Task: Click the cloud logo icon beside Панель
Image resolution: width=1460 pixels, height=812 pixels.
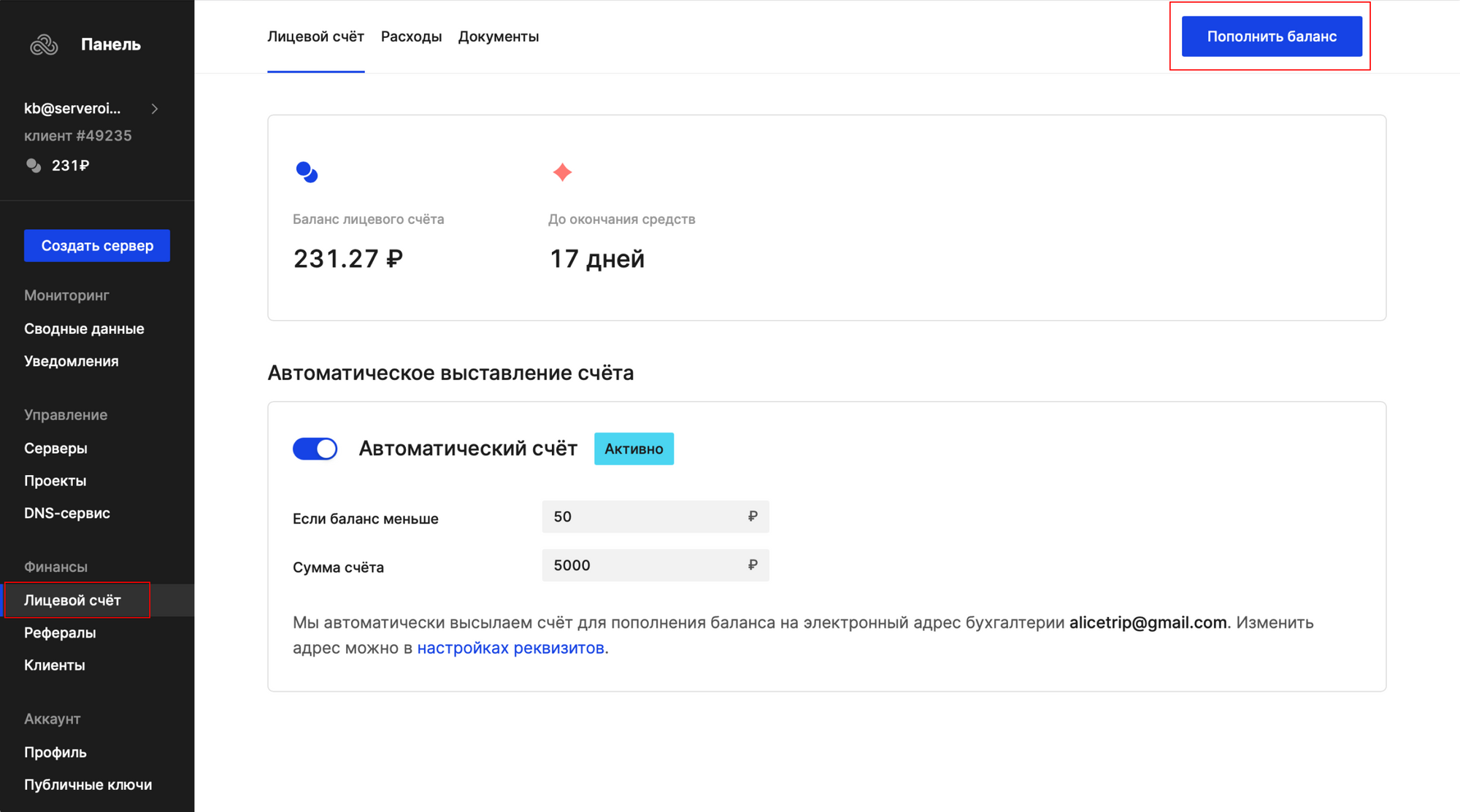Action: pos(44,45)
